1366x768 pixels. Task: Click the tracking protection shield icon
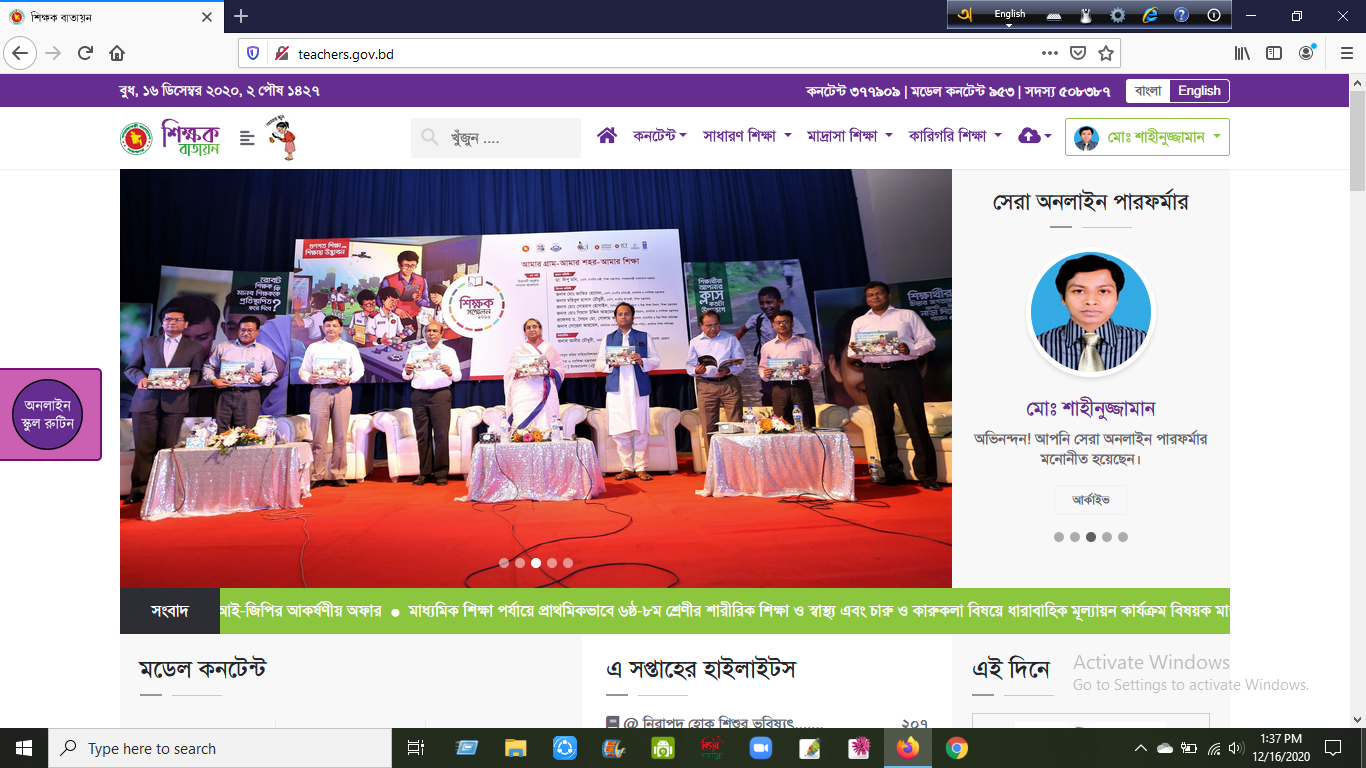pyautogui.click(x=253, y=53)
